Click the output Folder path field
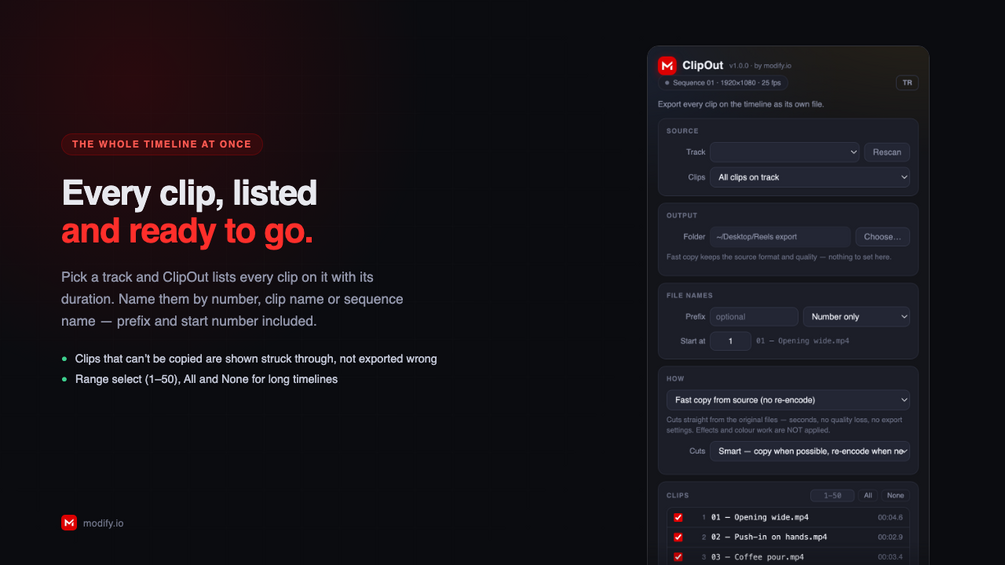This screenshot has height=565, width=1005. (780, 237)
